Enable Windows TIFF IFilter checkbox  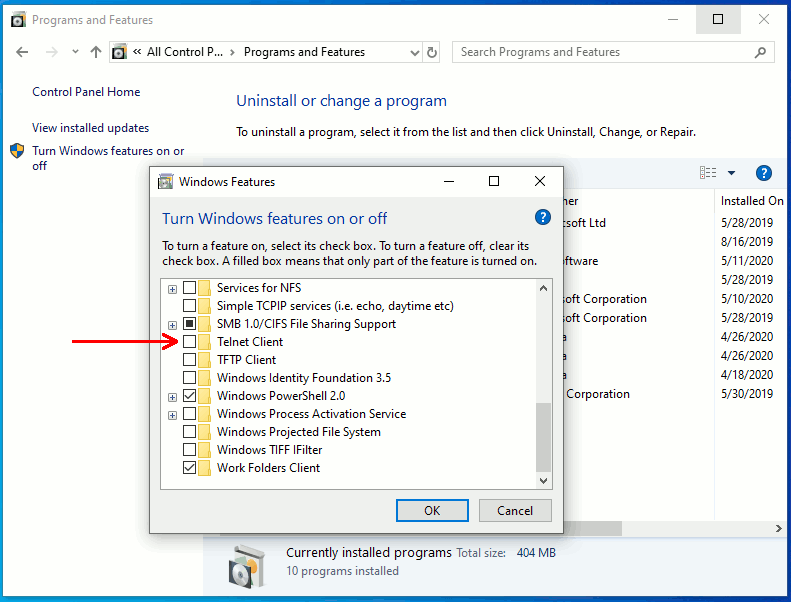click(189, 450)
